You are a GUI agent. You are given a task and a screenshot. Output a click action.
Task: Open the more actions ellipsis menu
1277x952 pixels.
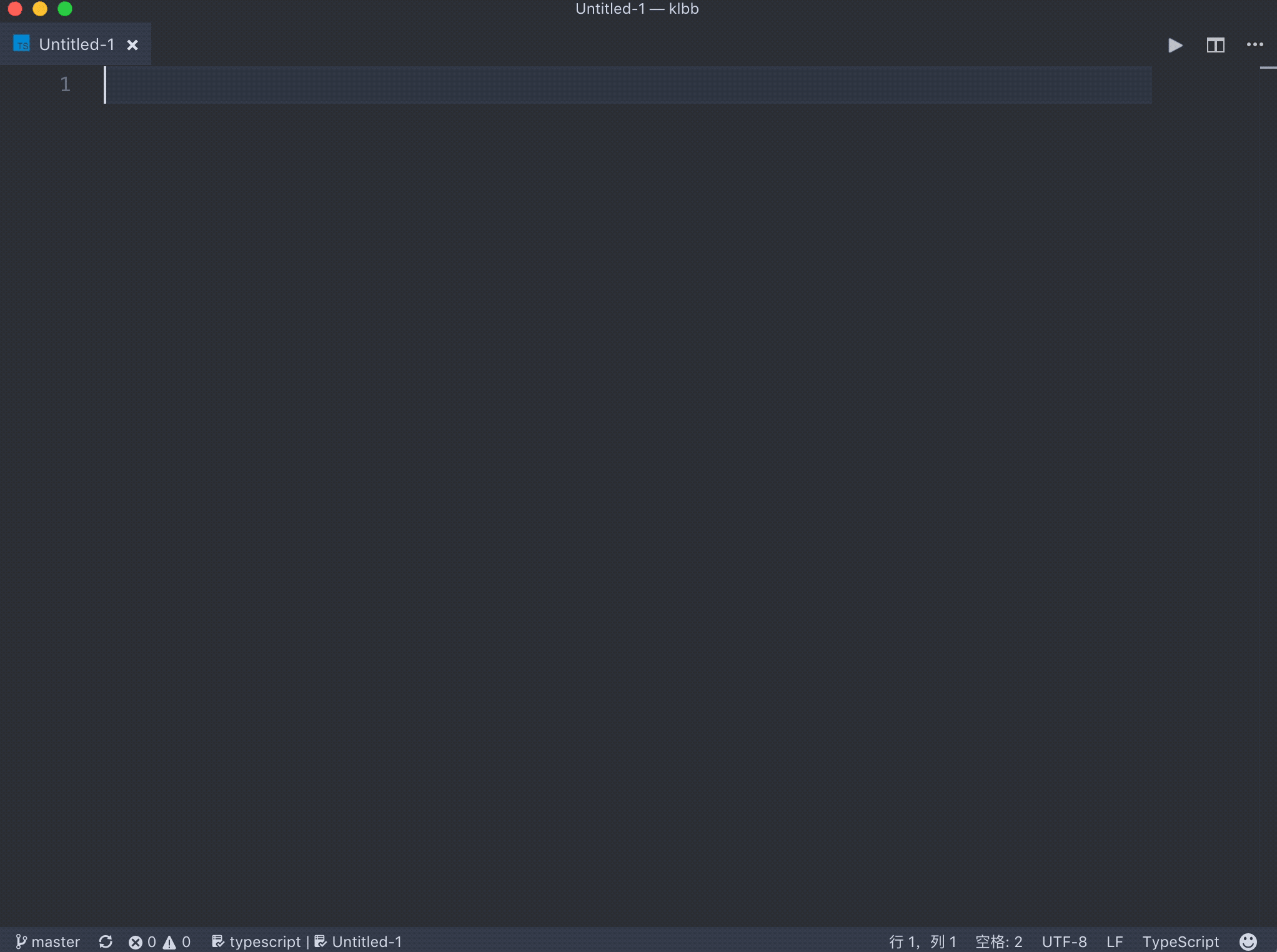pyautogui.click(x=1255, y=44)
